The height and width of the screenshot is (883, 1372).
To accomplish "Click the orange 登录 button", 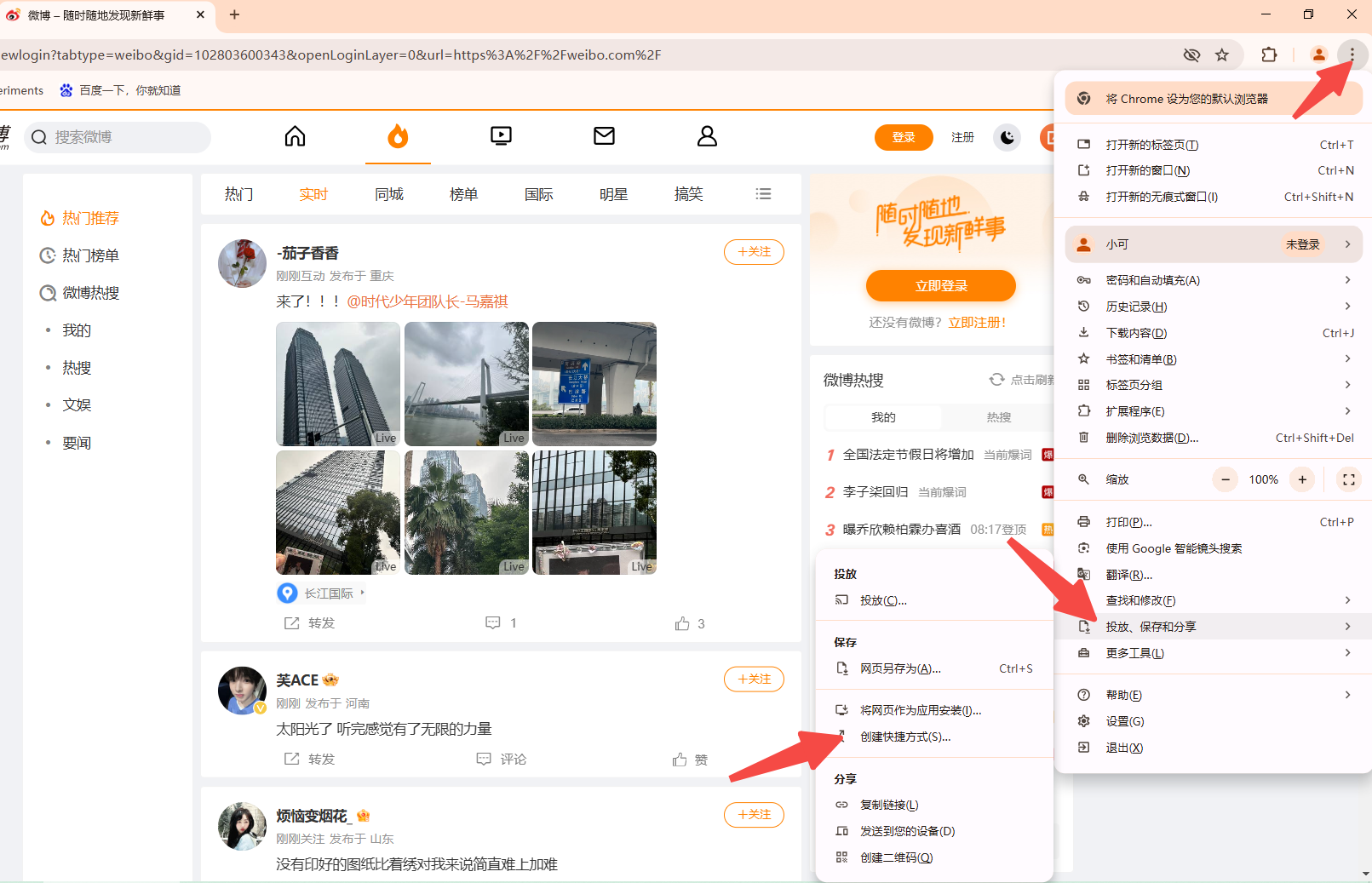I will coord(904,137).
